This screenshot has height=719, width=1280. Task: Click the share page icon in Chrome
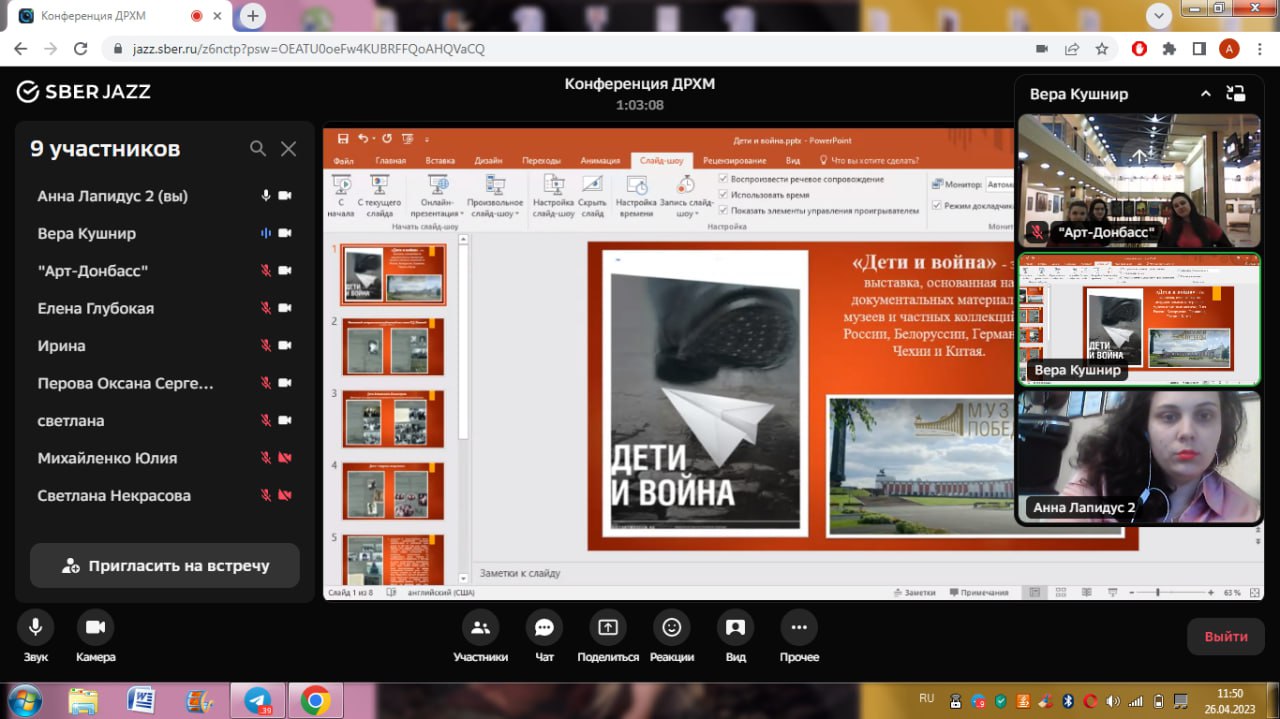click(x=1072, y=48)
